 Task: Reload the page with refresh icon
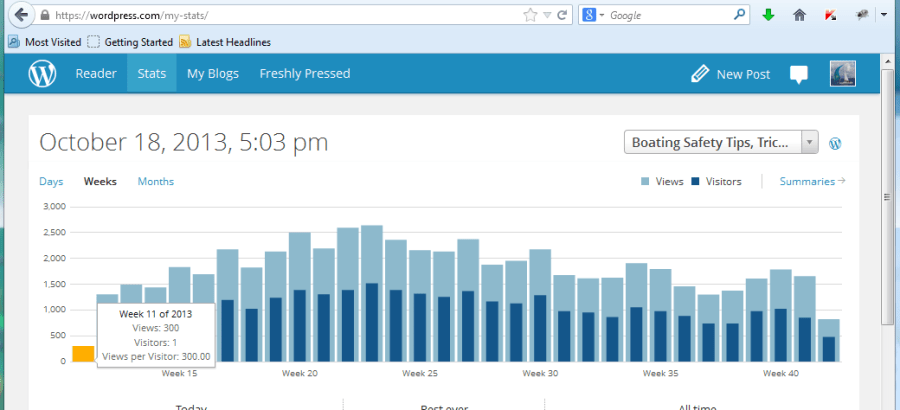562,16
